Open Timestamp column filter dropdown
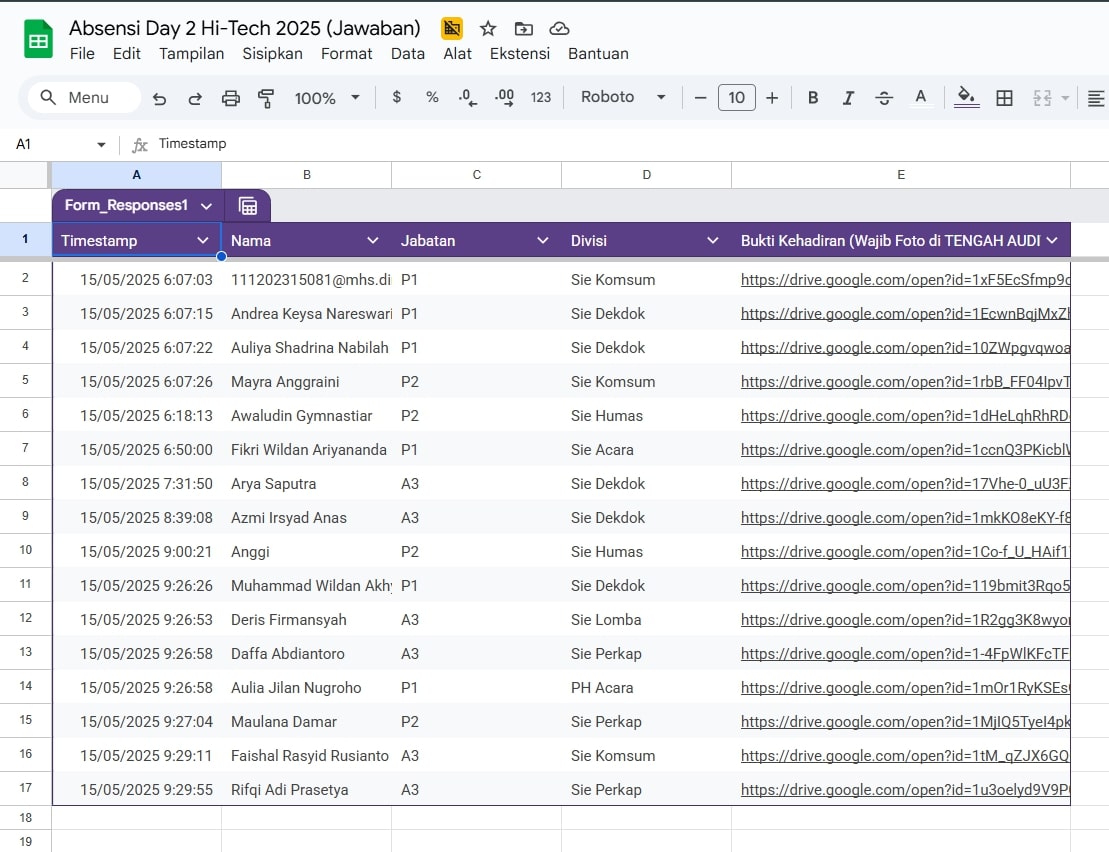The width and height of the screenshot is (1109, 852). pyautogui.click(x=202, y=240)
